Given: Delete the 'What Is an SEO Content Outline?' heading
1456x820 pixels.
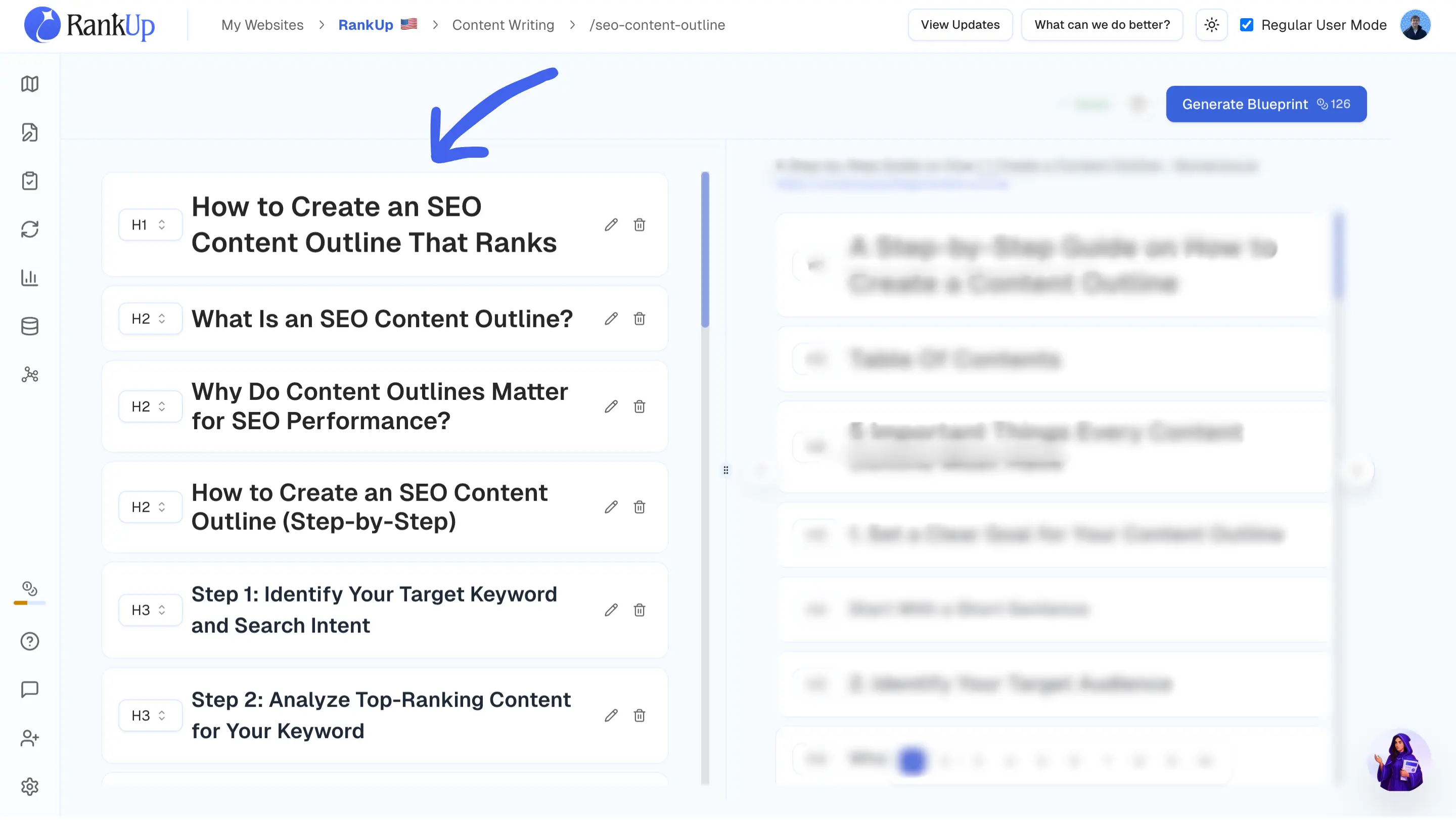Looking at the screenshot, I should pyautogui.click(x=639, y=318).
